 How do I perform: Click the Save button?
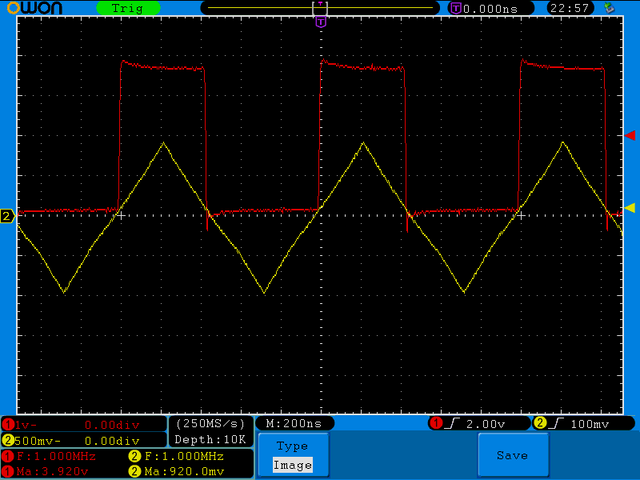tap(513, 455)
